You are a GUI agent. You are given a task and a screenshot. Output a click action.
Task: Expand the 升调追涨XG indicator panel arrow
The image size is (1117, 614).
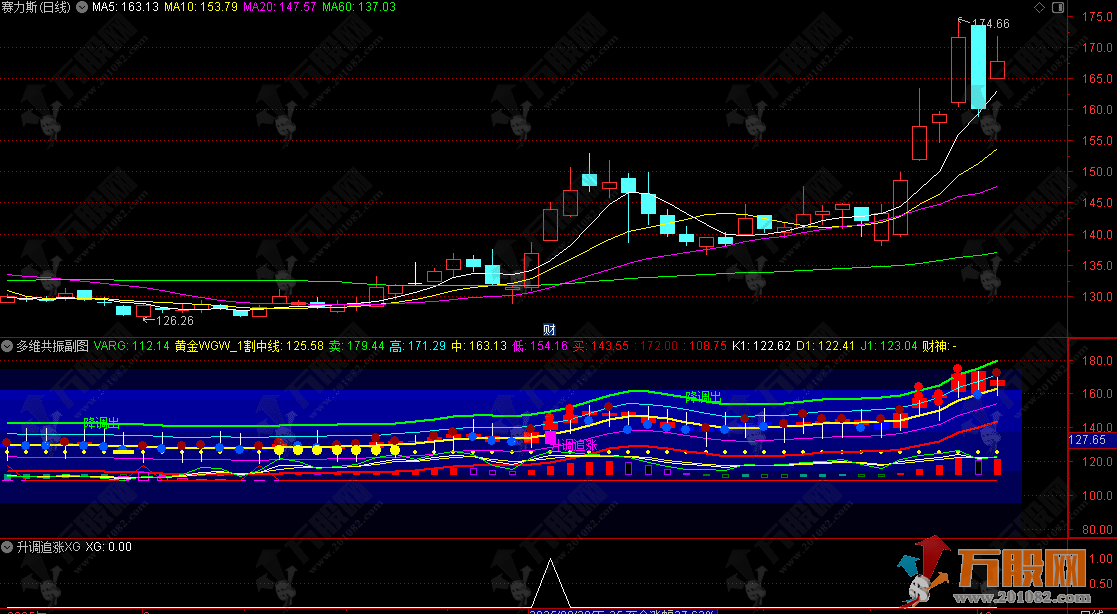7,547
